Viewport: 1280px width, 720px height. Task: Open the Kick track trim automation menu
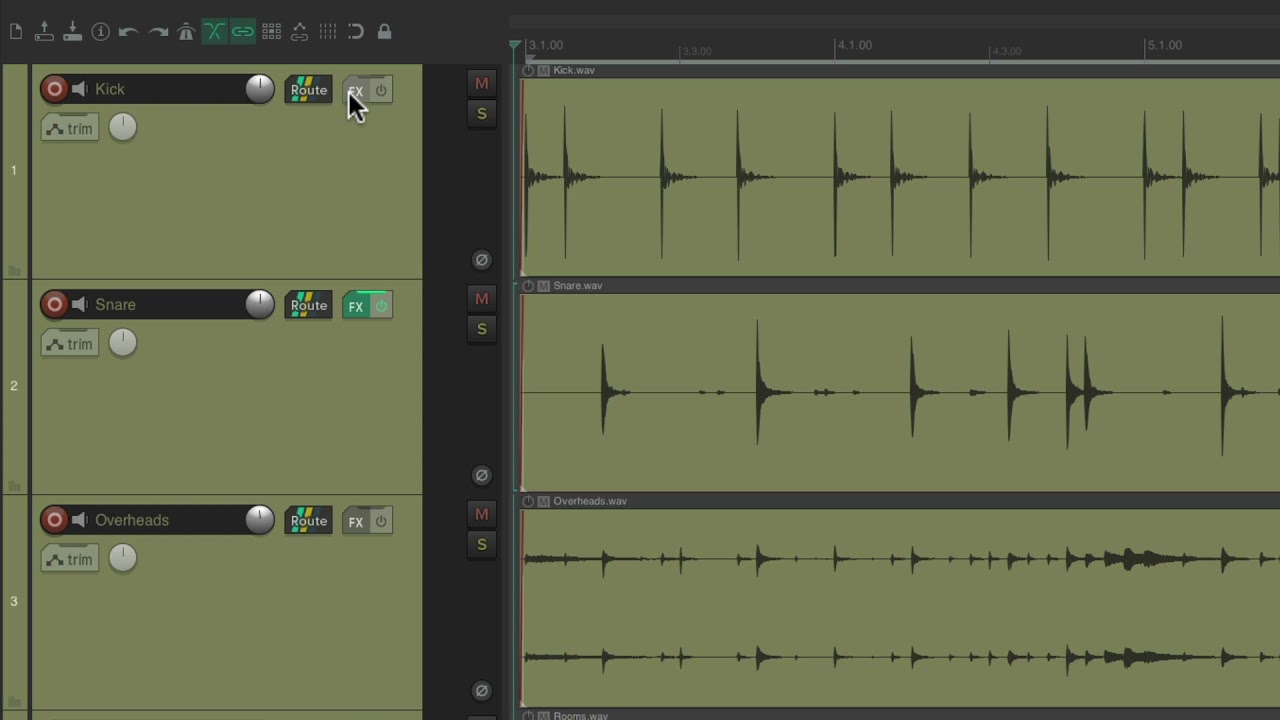(x=70, y=128)
